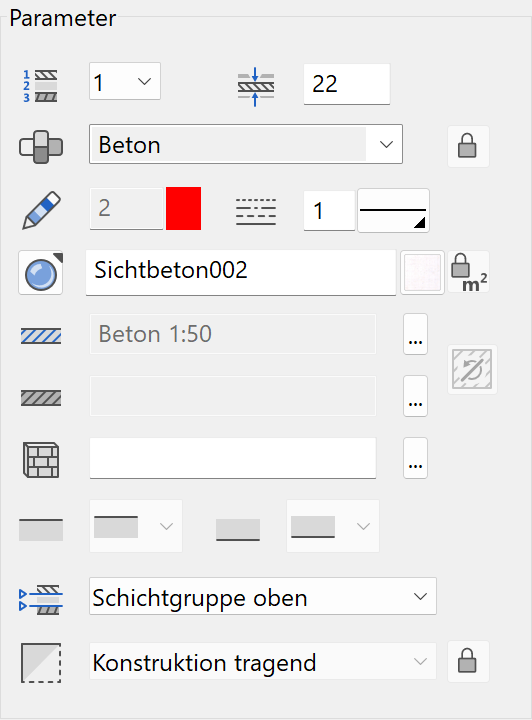Toggle the m² lock beside Sichtbeton002
Image resolution: width=532 pixels, height=720 pixels.
point(468,272)
